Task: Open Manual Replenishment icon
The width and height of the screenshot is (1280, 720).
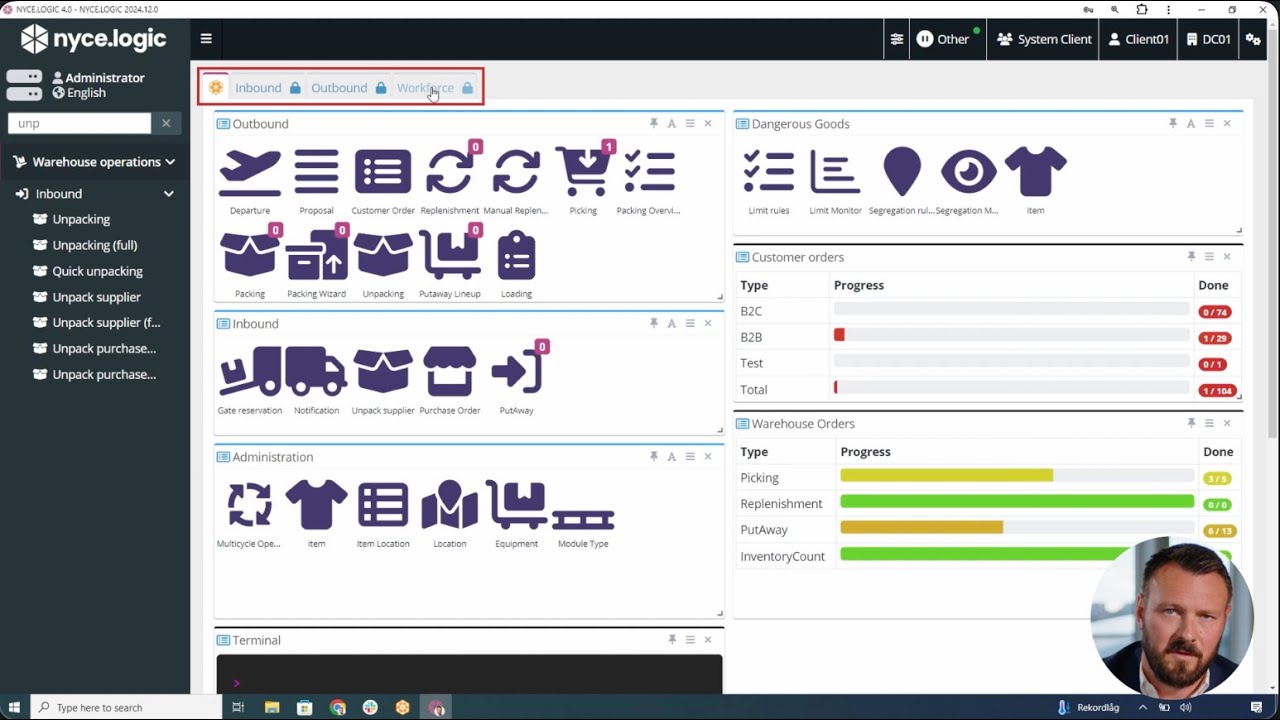Action: point(516,172)
